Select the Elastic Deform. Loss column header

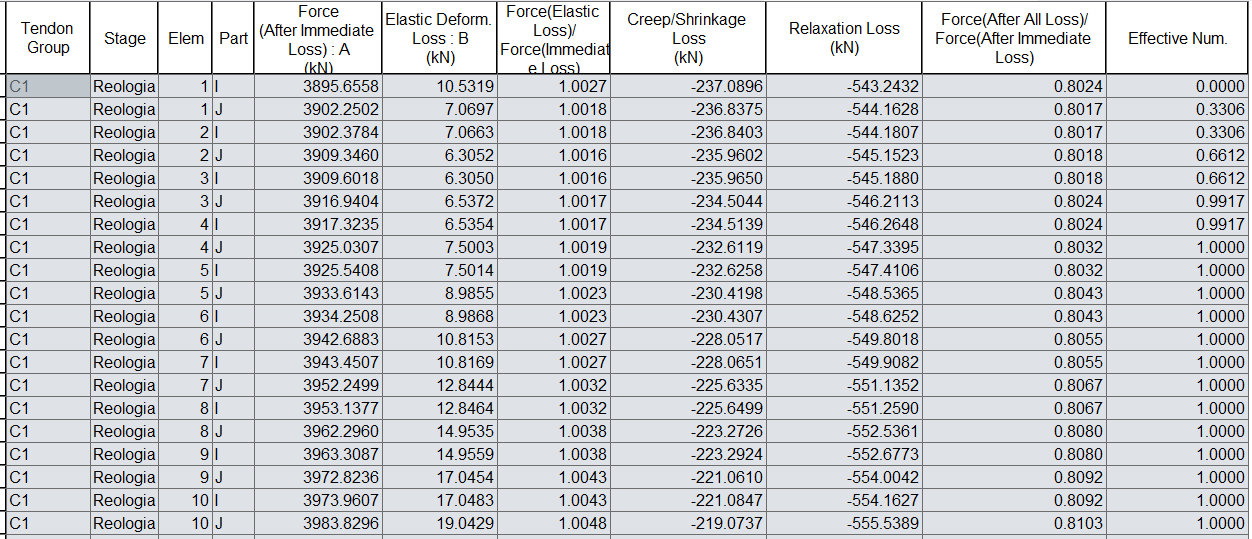(x=439, y=38)
